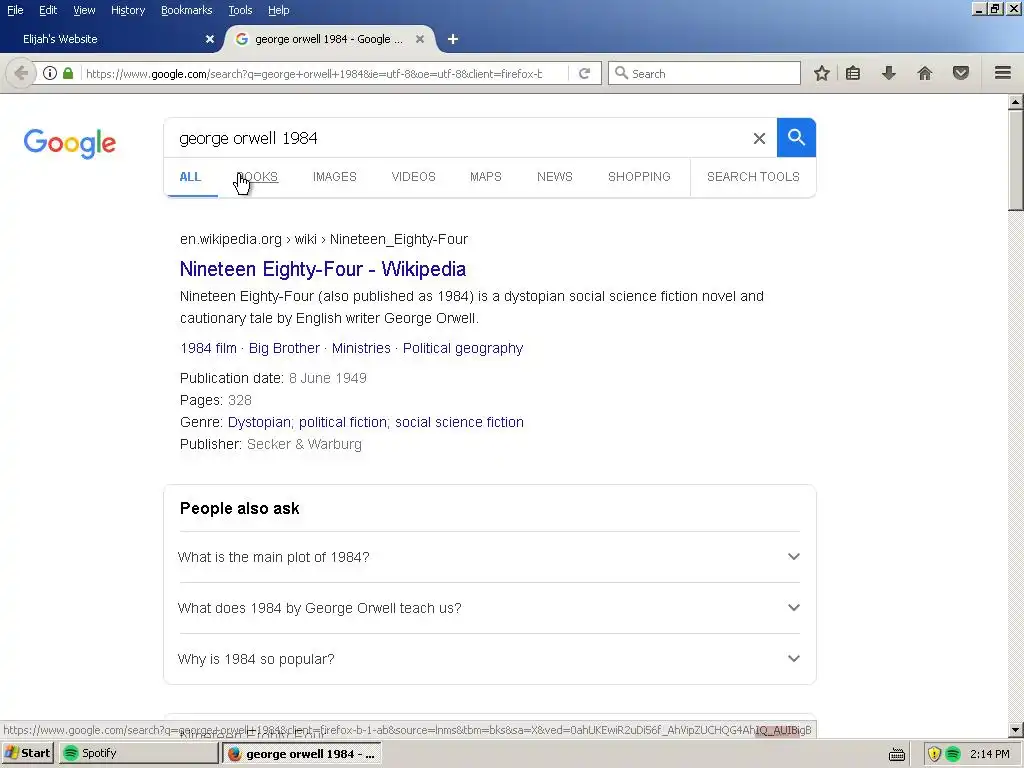1024x768 pixels.
Task: Close the Elijah's Website tab
Action: point(210,39)
